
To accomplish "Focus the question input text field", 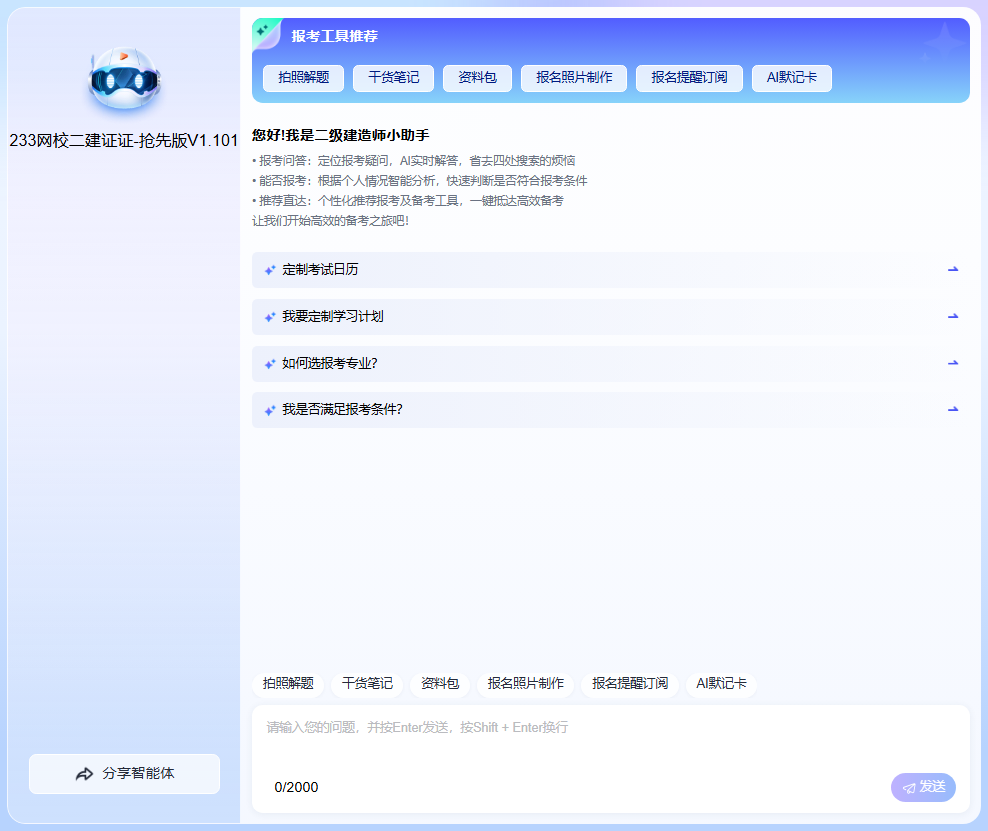I will (x=610, y=740).
